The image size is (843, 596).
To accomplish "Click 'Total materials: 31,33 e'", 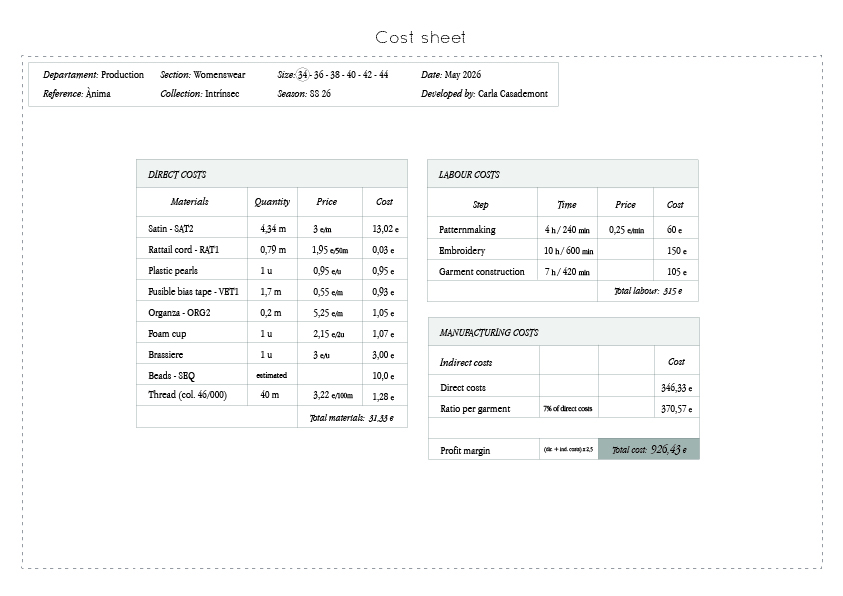I will click(x=352, y=418).
